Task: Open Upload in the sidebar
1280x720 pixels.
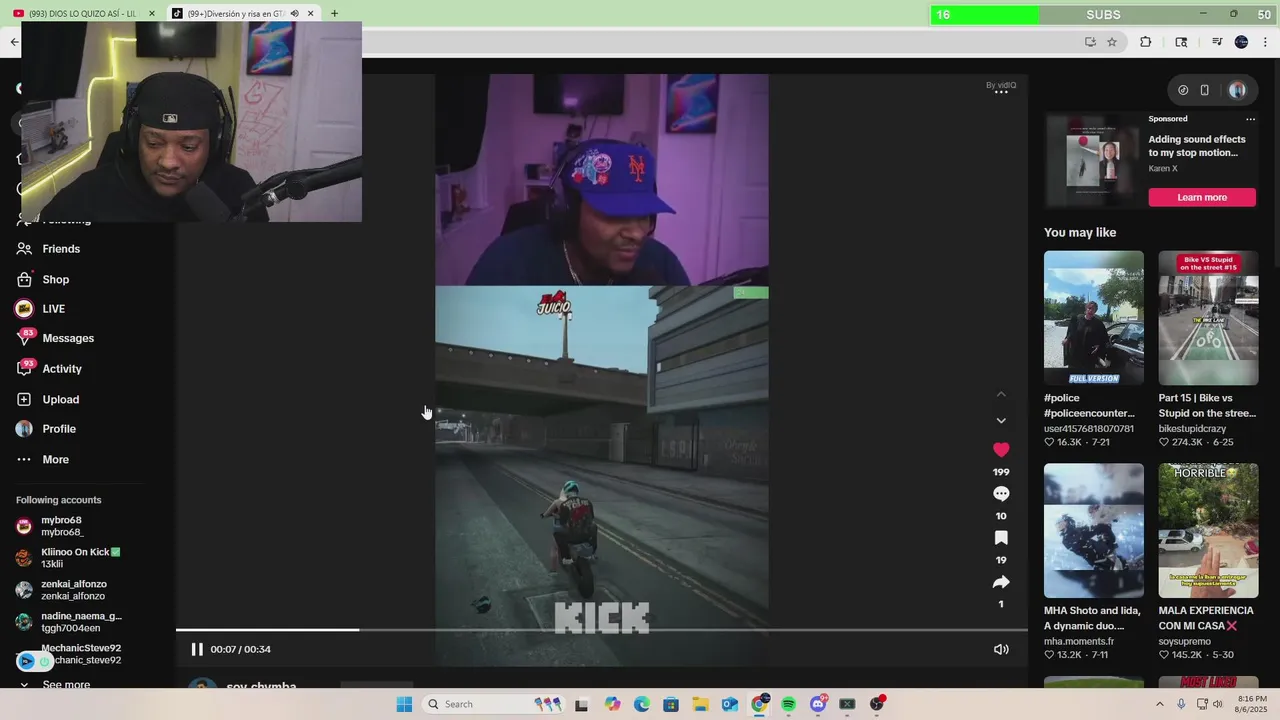Action: point(61,399)
